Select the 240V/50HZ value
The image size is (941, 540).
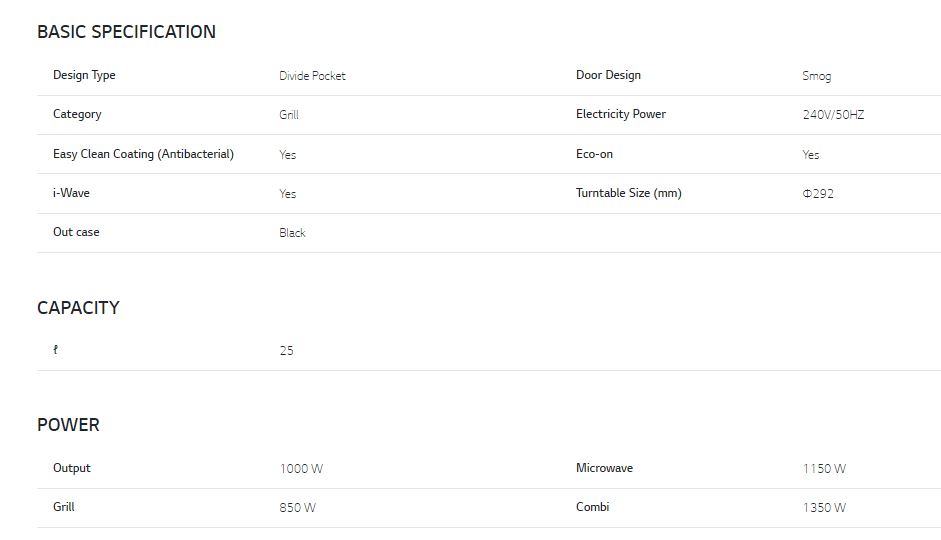(833, 115)
